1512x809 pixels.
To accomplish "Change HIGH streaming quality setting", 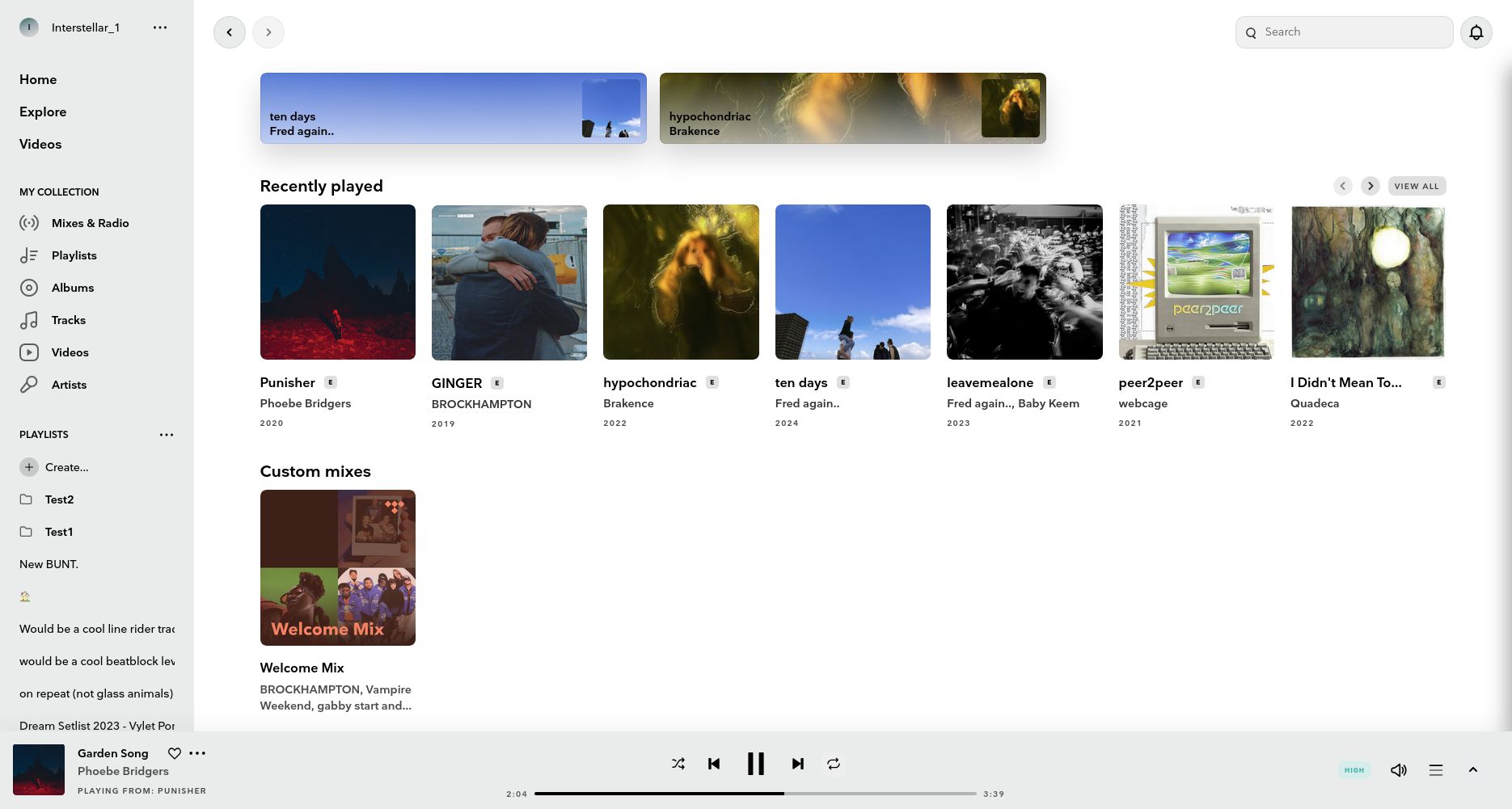I will point(1354,770).
